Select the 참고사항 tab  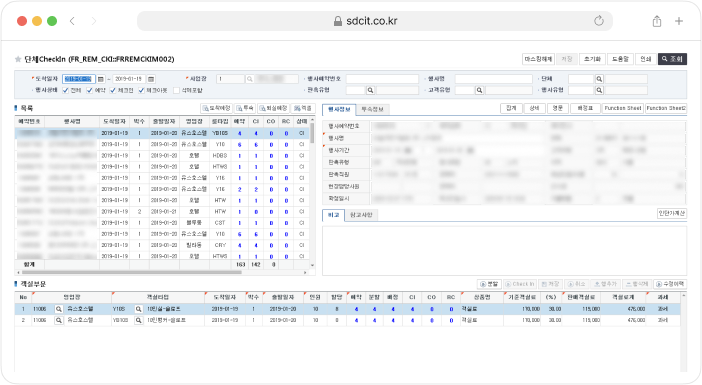tap(361, 215)
